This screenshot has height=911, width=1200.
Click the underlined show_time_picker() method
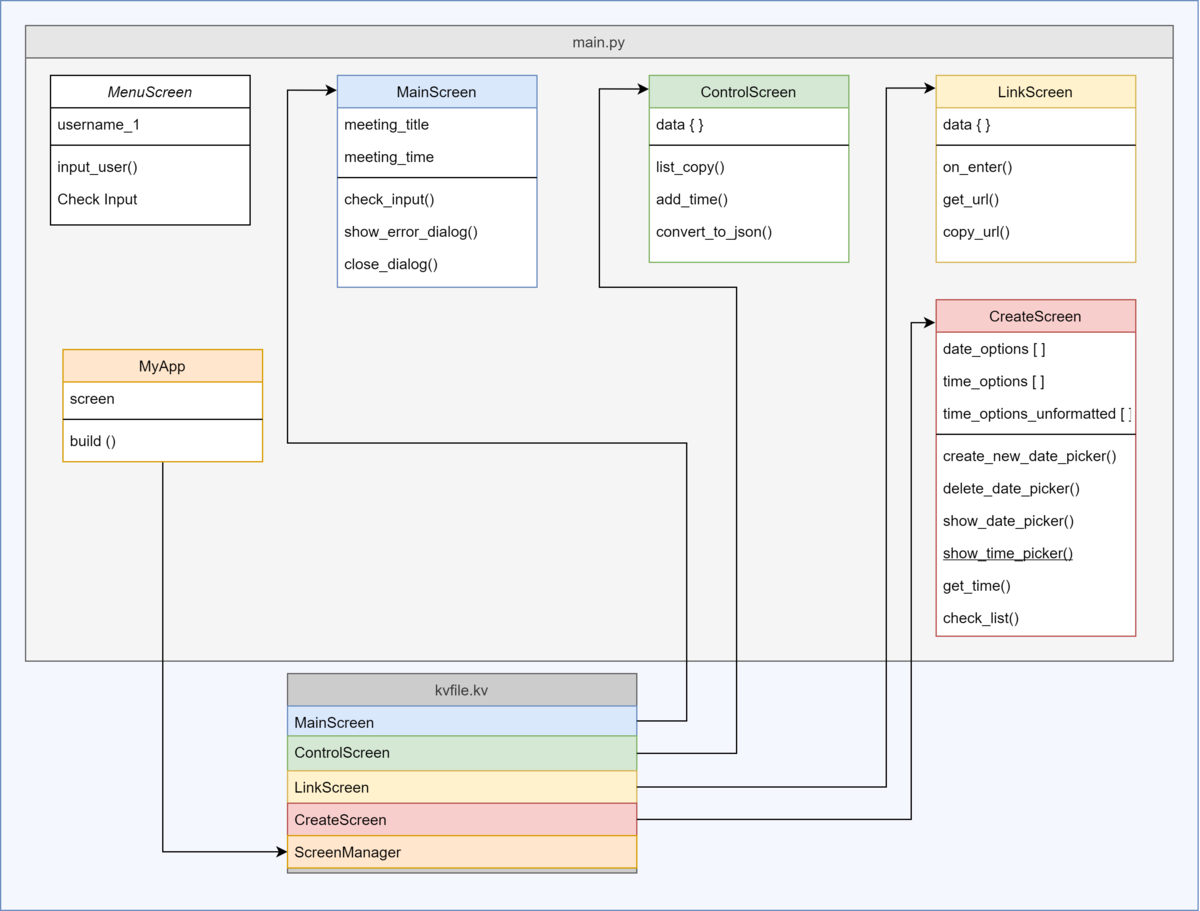coord(1007,553)
